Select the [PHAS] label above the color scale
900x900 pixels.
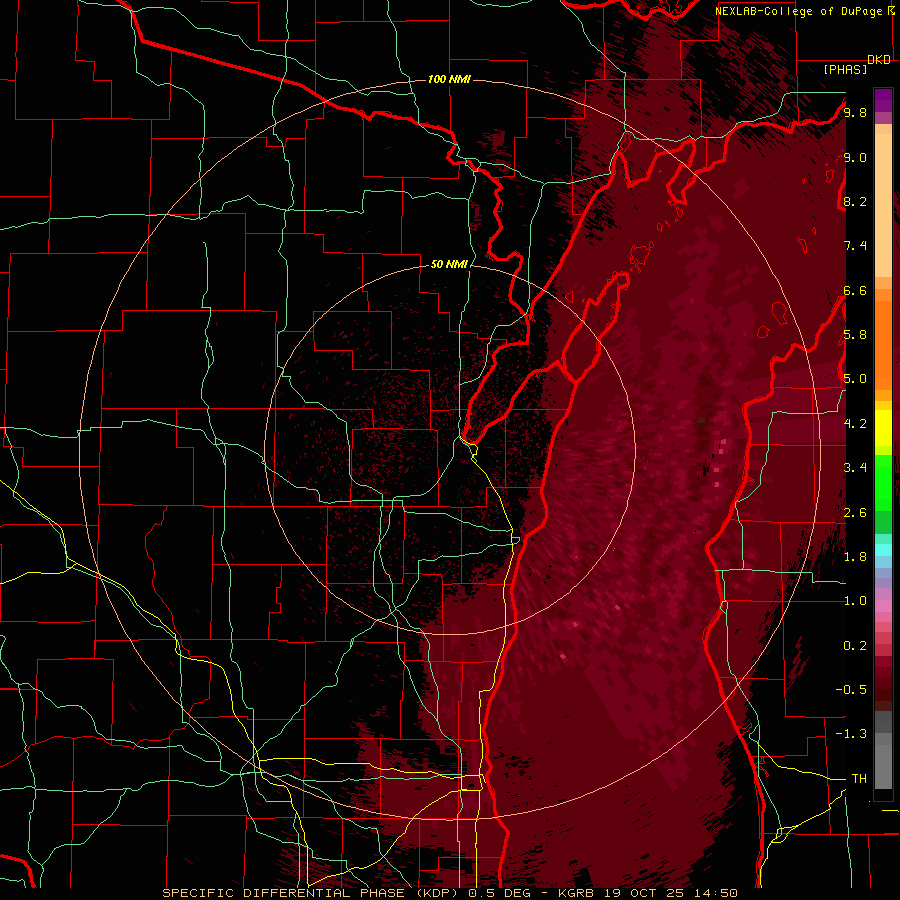coord(845,69)
